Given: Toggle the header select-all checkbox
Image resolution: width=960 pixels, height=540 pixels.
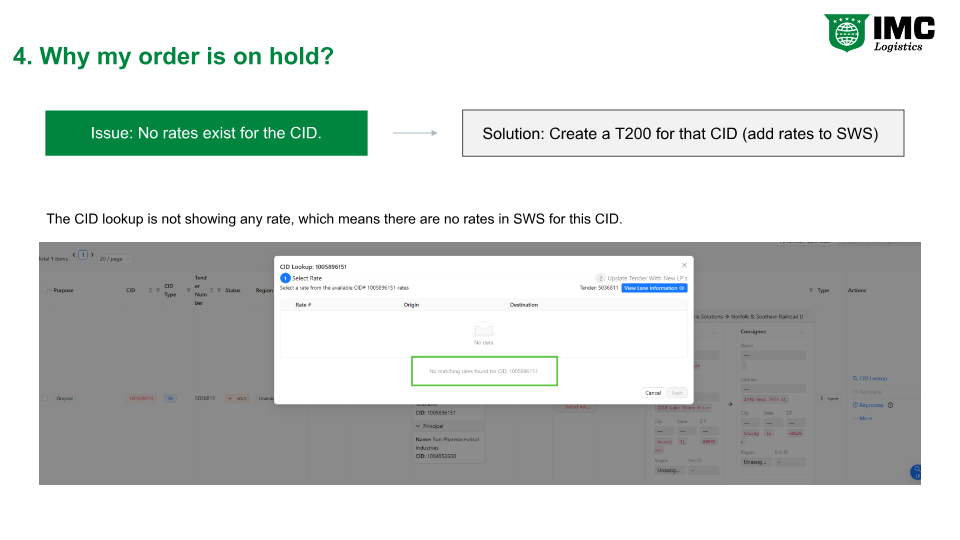Looking at the screenshot, I should (x=45, y=290).
